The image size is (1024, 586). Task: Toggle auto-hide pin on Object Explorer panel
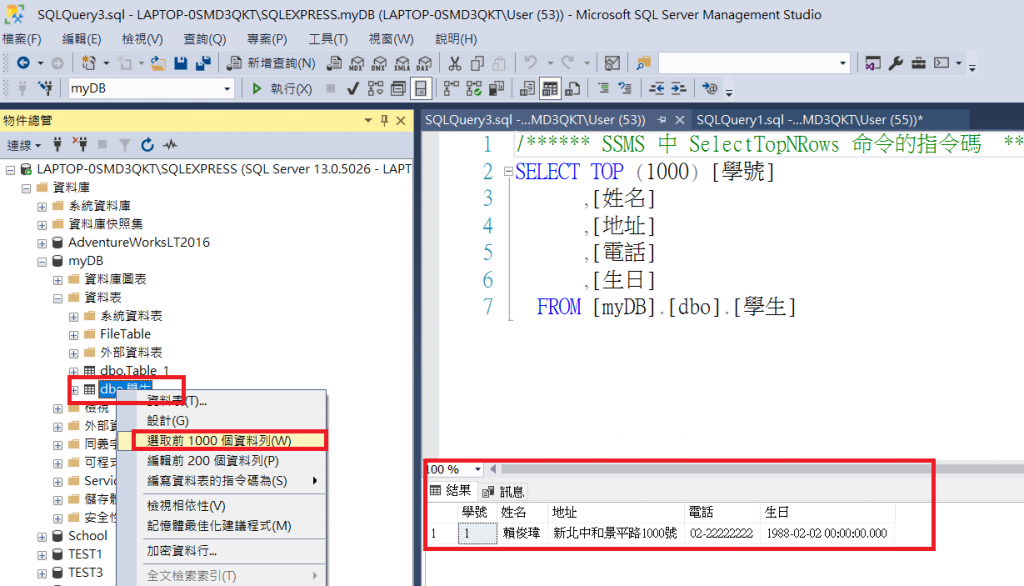coord(384,120)
